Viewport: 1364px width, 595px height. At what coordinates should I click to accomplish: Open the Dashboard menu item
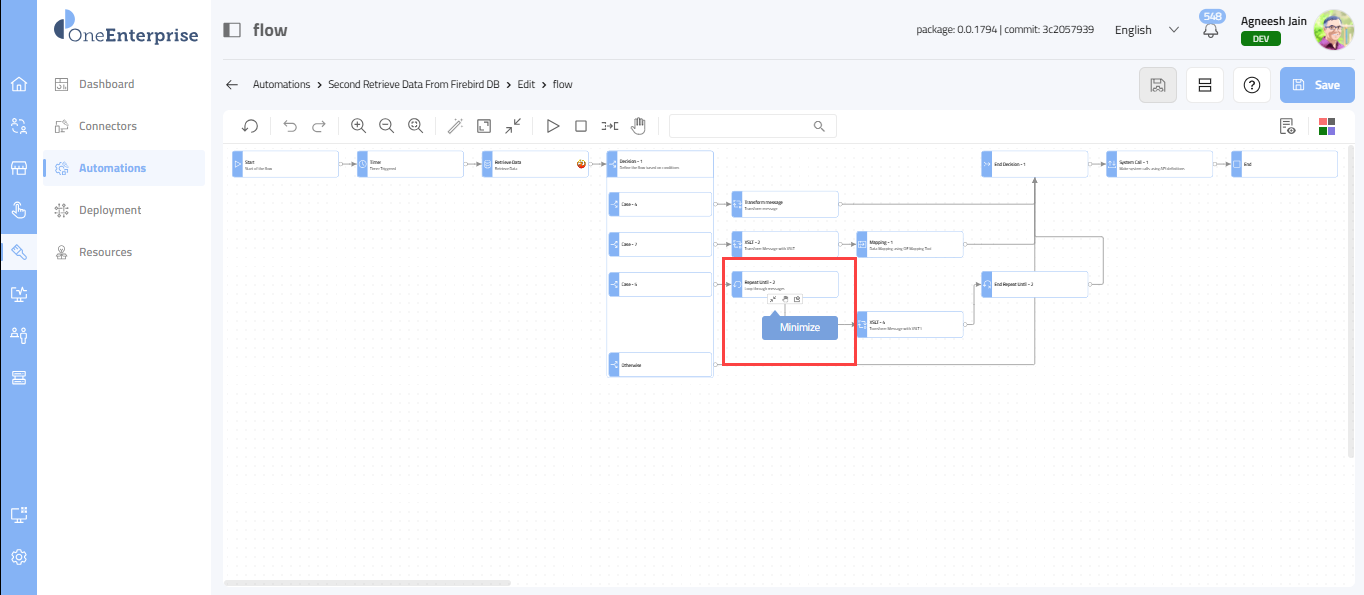106,84
